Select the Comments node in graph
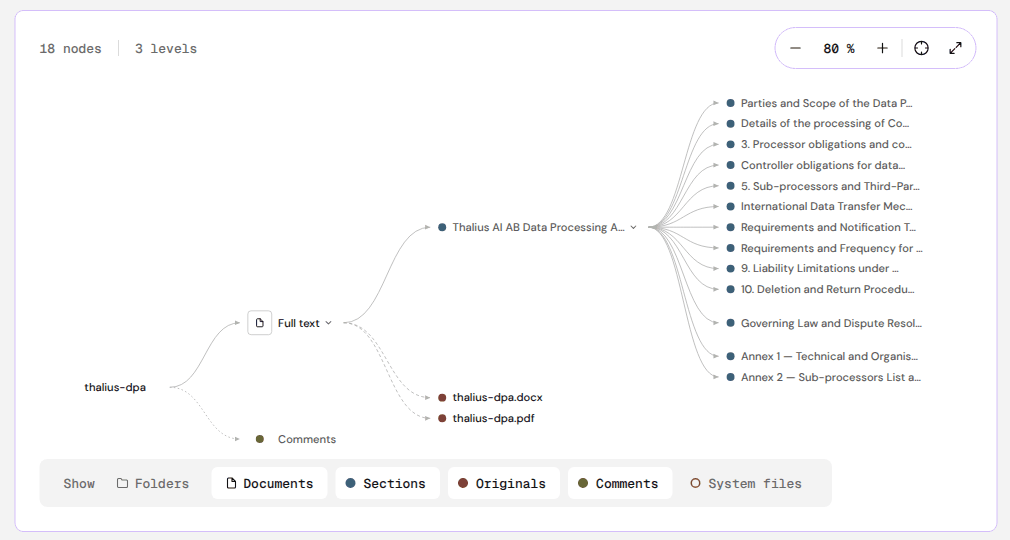Screen dimensions: 1010x540 click(307, 439)
